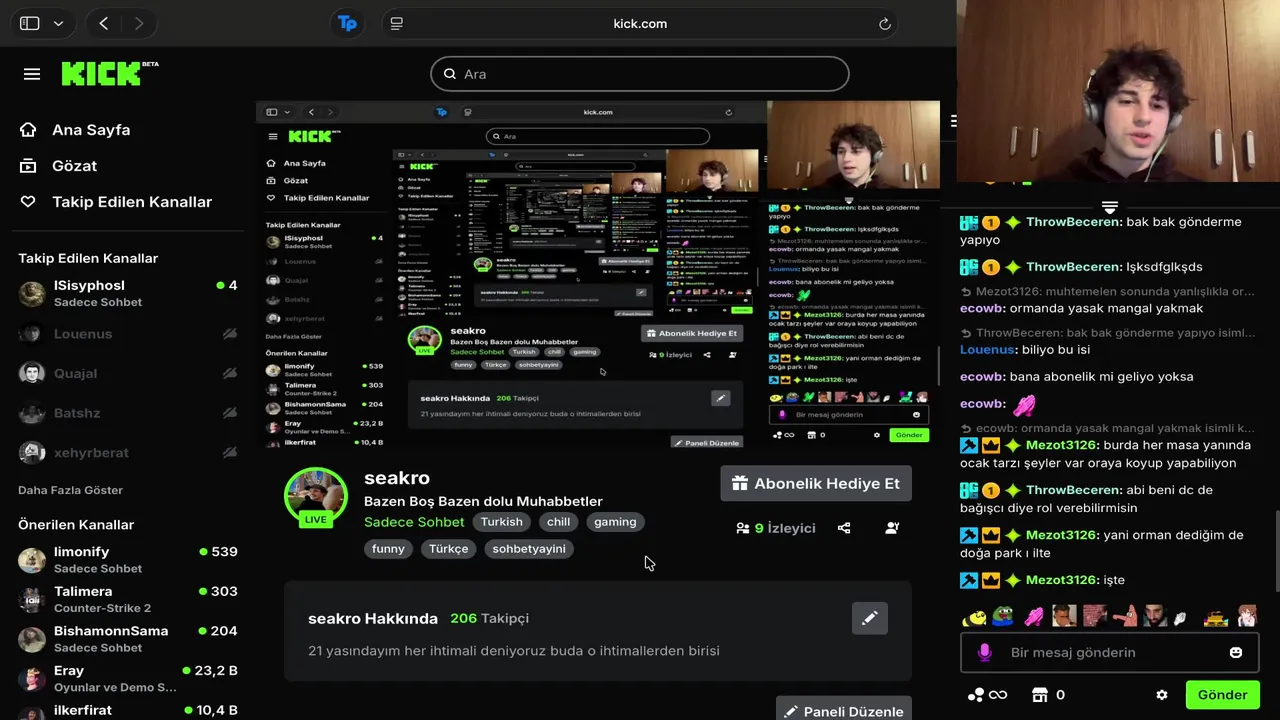
Task: Insert the bearded man face emote
Action: 1155,616
